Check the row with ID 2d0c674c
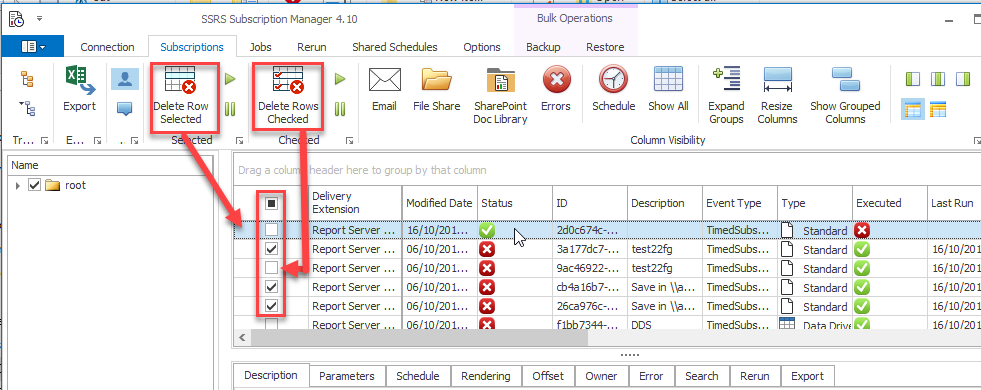This screenshot has width=981, height=390. coord(272,230)
